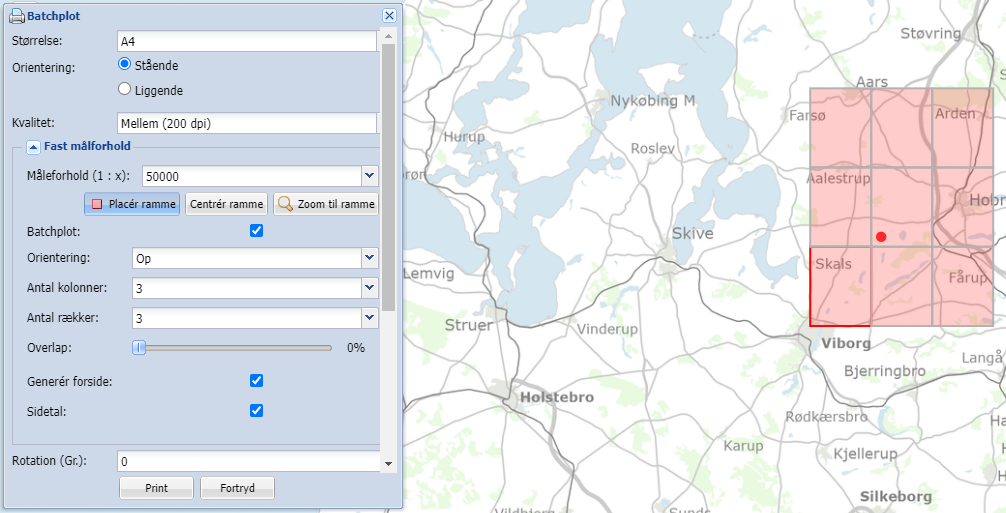The height and width of the screenshot is (513, 1006).
Task: Click the Rødkærsbro label on the map
Action: pyautogui.click(x=827, y=417)
